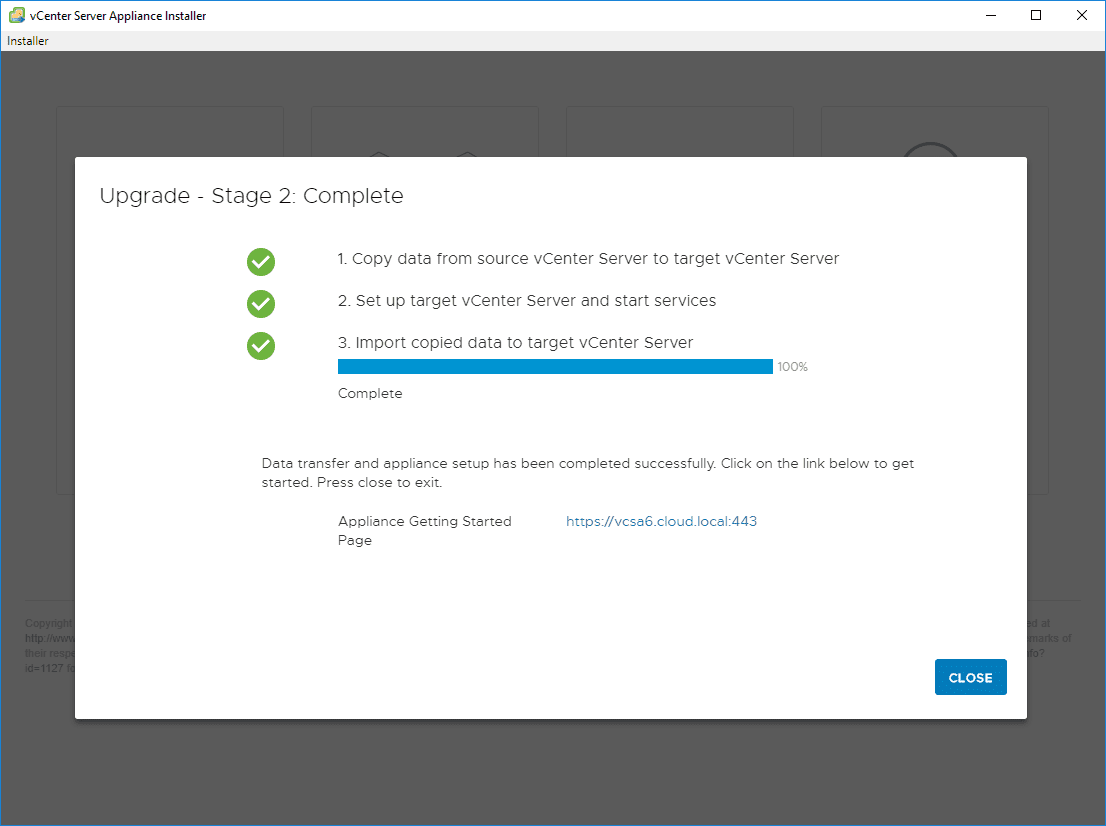The width and height of the screenshot is (1106, 826).
Task: Click the vCenter installer app icon in the title bar
Action: coord(17,15)
